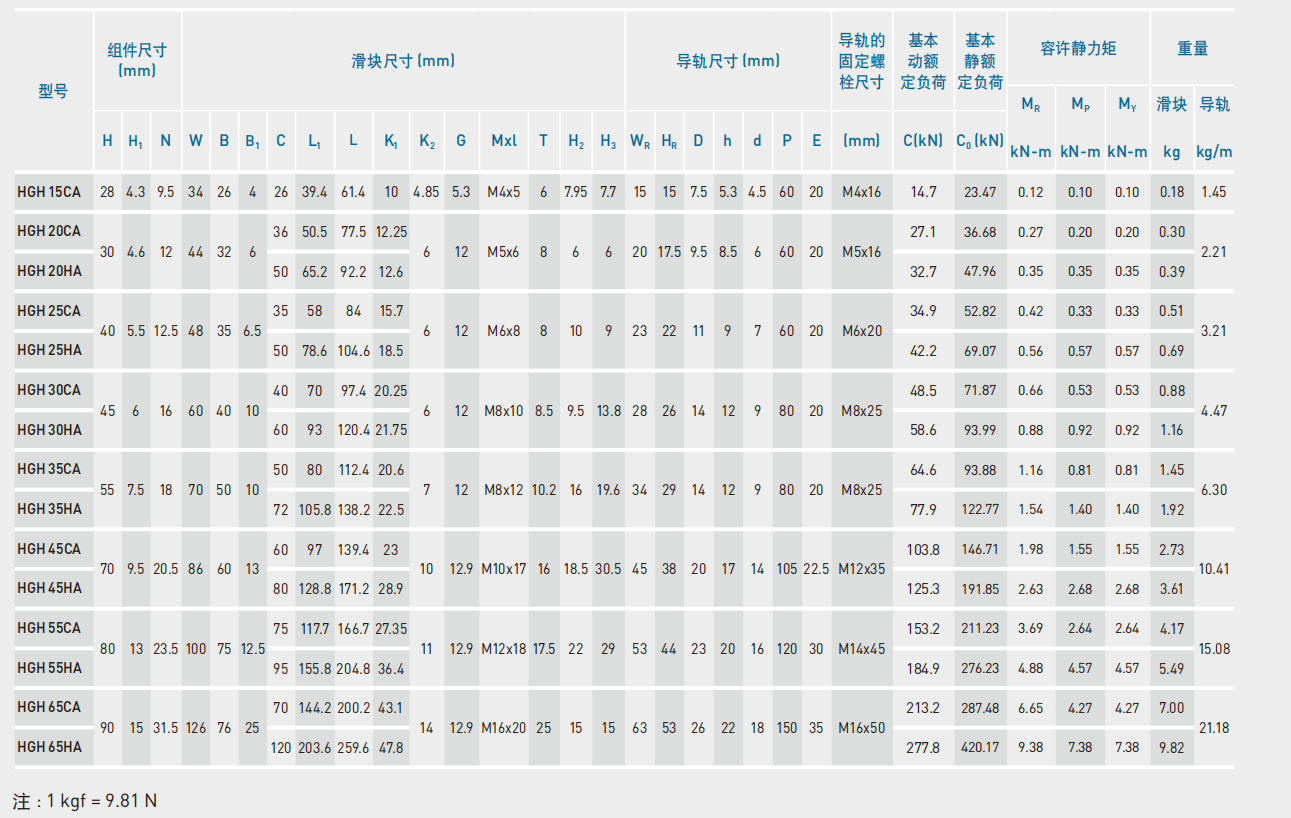
Task: Click the 21.18 rail weight value
Action: tap(1214, 728)
